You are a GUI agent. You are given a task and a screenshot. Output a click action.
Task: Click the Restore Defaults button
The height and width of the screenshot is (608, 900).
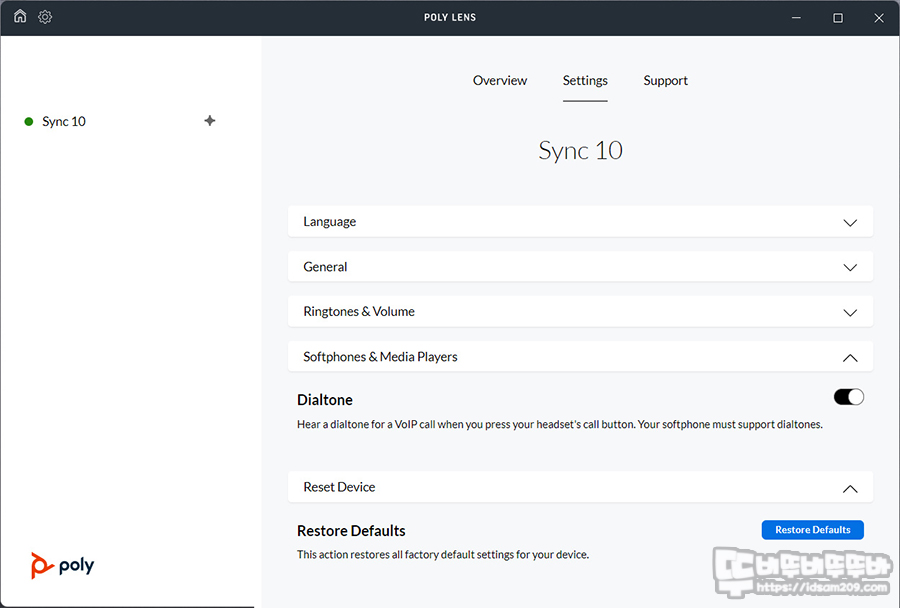click(812, 529)
